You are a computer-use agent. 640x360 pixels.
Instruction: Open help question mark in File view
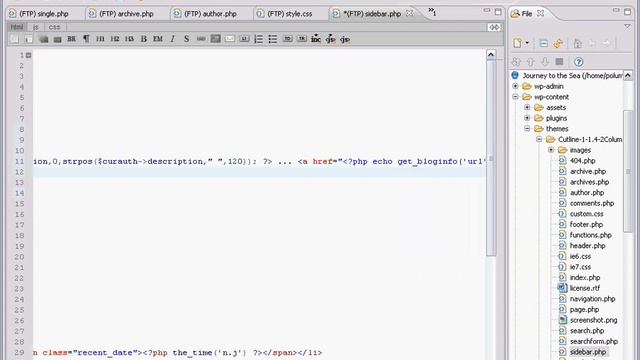pos(578,62)
